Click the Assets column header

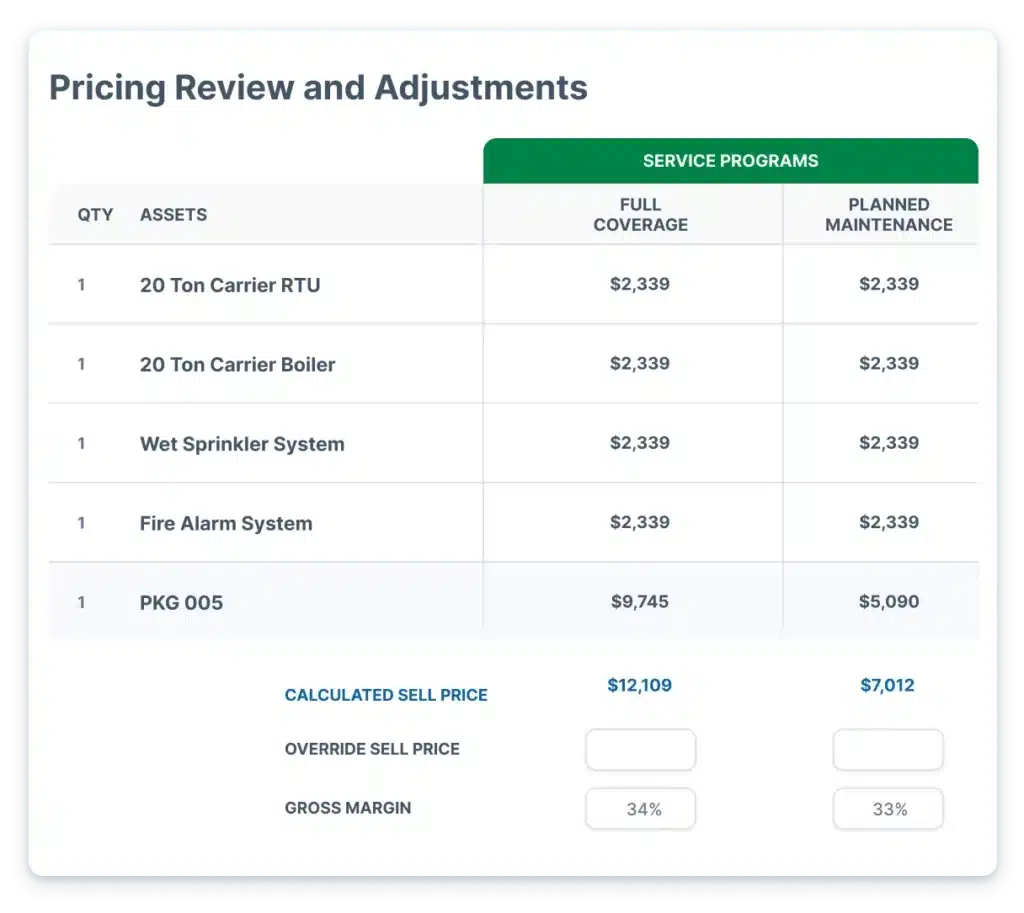[173, 215]
